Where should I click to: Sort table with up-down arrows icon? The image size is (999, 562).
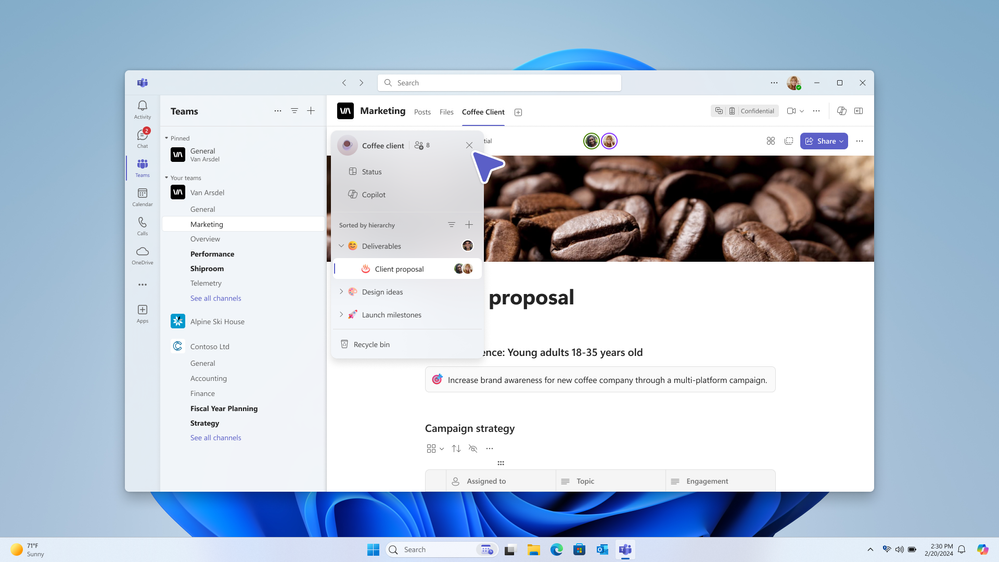pyautogui.click(x=456, y=449)
